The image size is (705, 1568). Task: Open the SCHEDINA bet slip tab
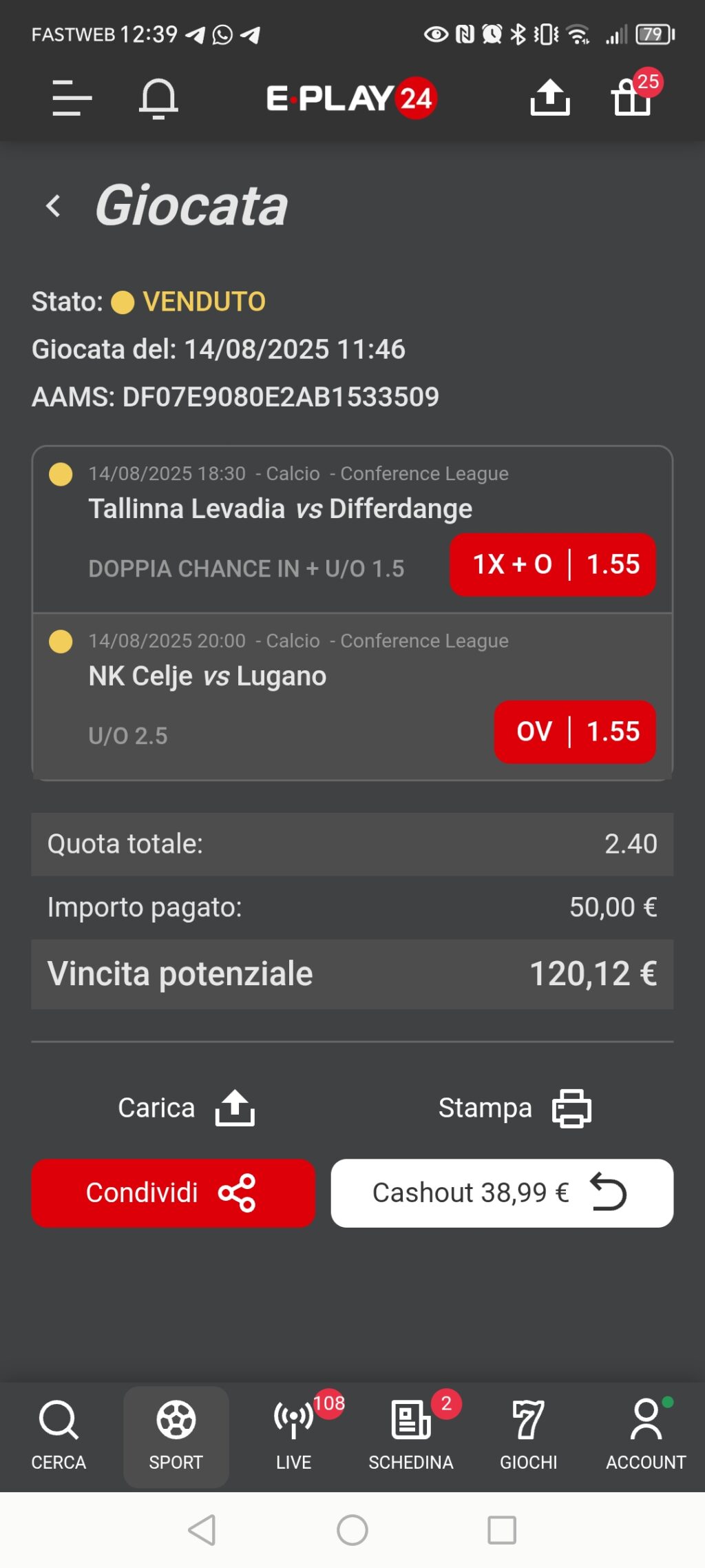(411, 1436)
